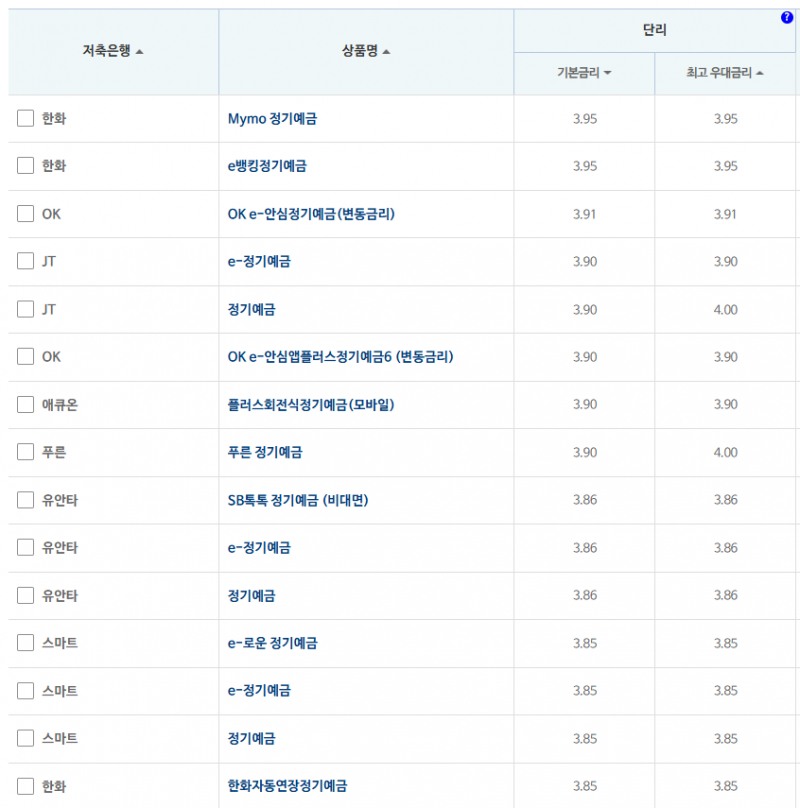Click 푸른 bank name cell
The width and height of the screenshot is (800, 808).
tap(54, 452)
